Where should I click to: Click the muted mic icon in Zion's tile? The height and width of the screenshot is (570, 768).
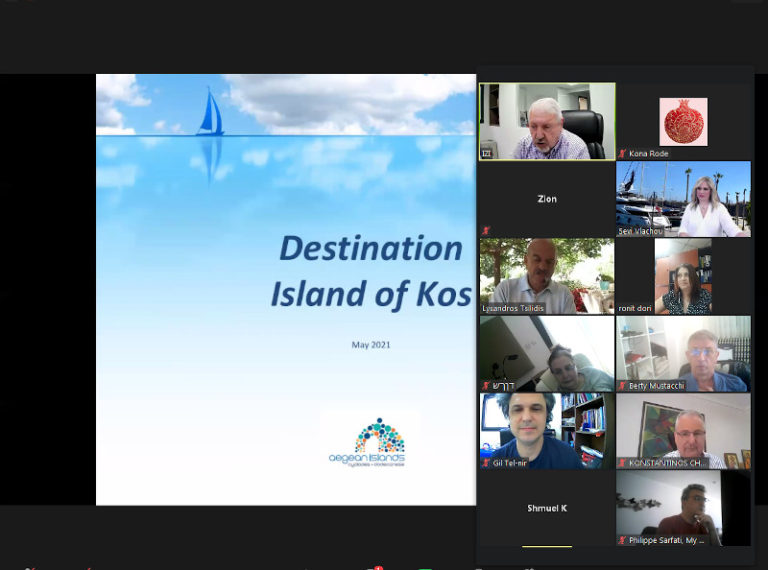[486, 231]
